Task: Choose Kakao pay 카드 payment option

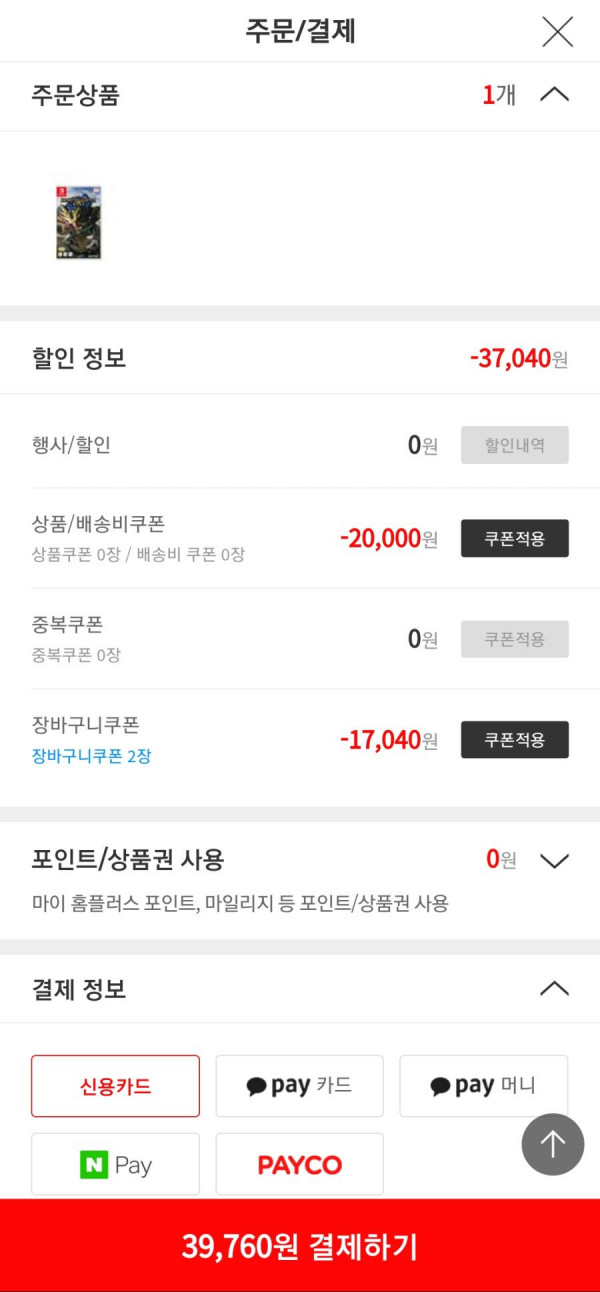Action: pyautogui.click(x=300, y=1086)
